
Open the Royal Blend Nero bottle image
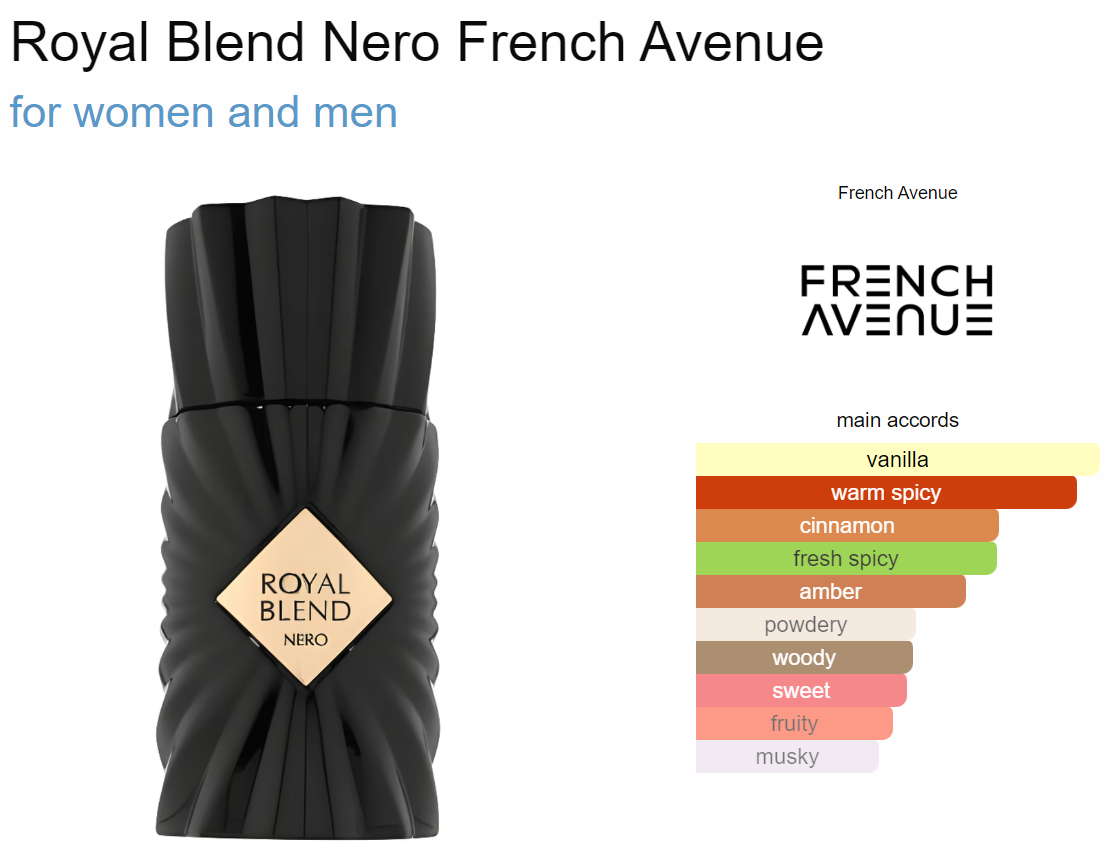[298, 517]
